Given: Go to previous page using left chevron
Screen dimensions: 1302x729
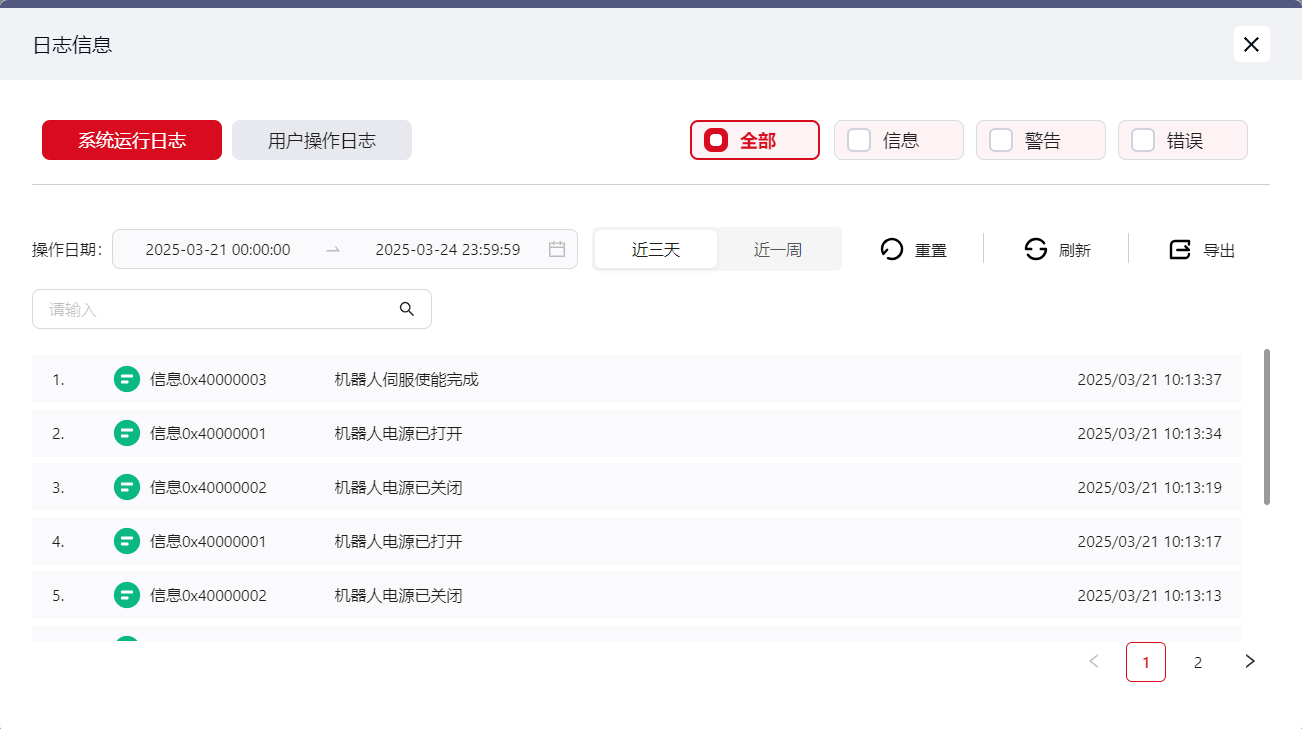Looking at the screenshot, I should tap(1094, 661).
